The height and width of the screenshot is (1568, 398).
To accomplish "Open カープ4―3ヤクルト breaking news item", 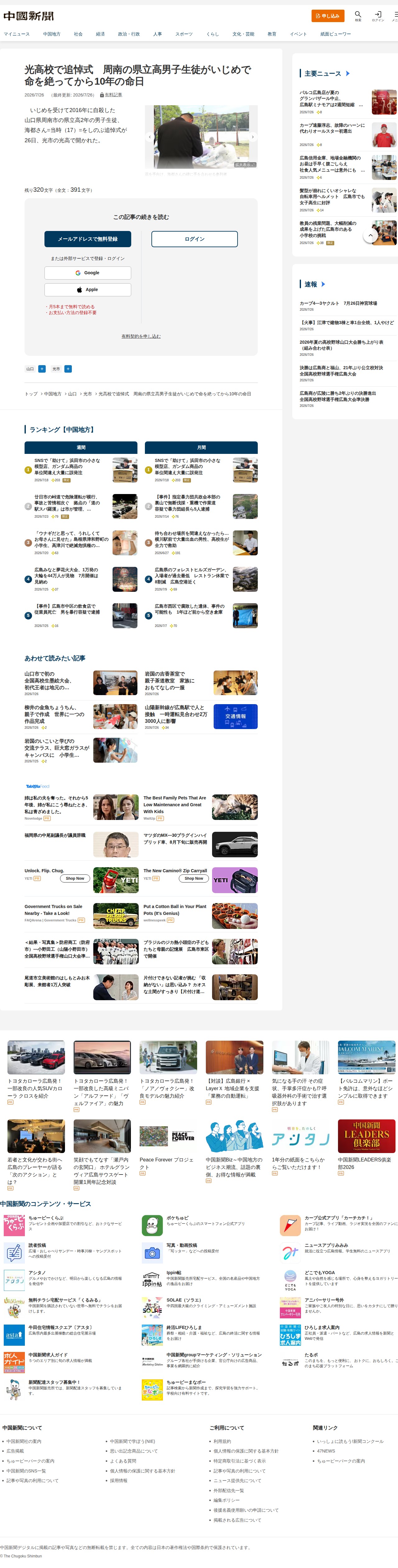I will pos(338,303).
